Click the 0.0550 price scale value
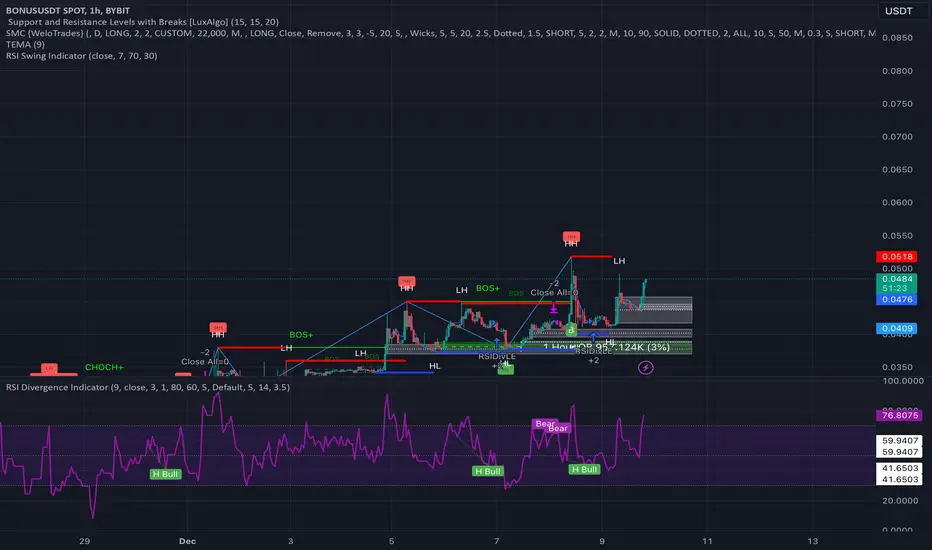The width and height of the screenshot is (932, 550). pos(897,235)
